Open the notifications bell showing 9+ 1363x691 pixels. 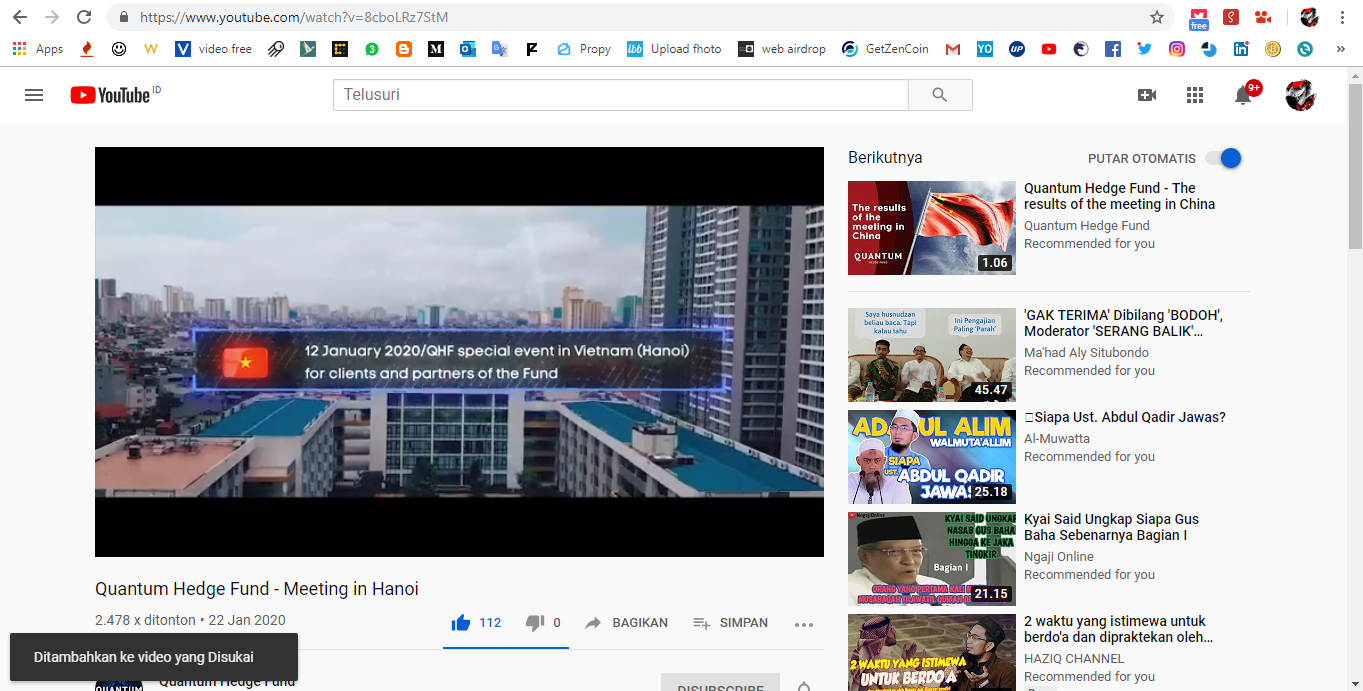(1244, 94)
